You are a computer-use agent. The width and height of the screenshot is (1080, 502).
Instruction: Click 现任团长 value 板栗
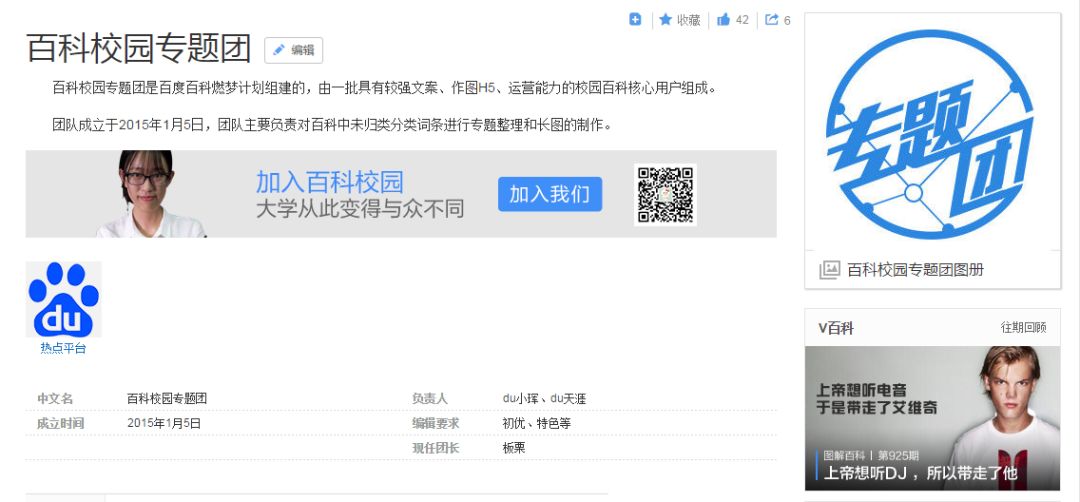click(x=514, y=448)
